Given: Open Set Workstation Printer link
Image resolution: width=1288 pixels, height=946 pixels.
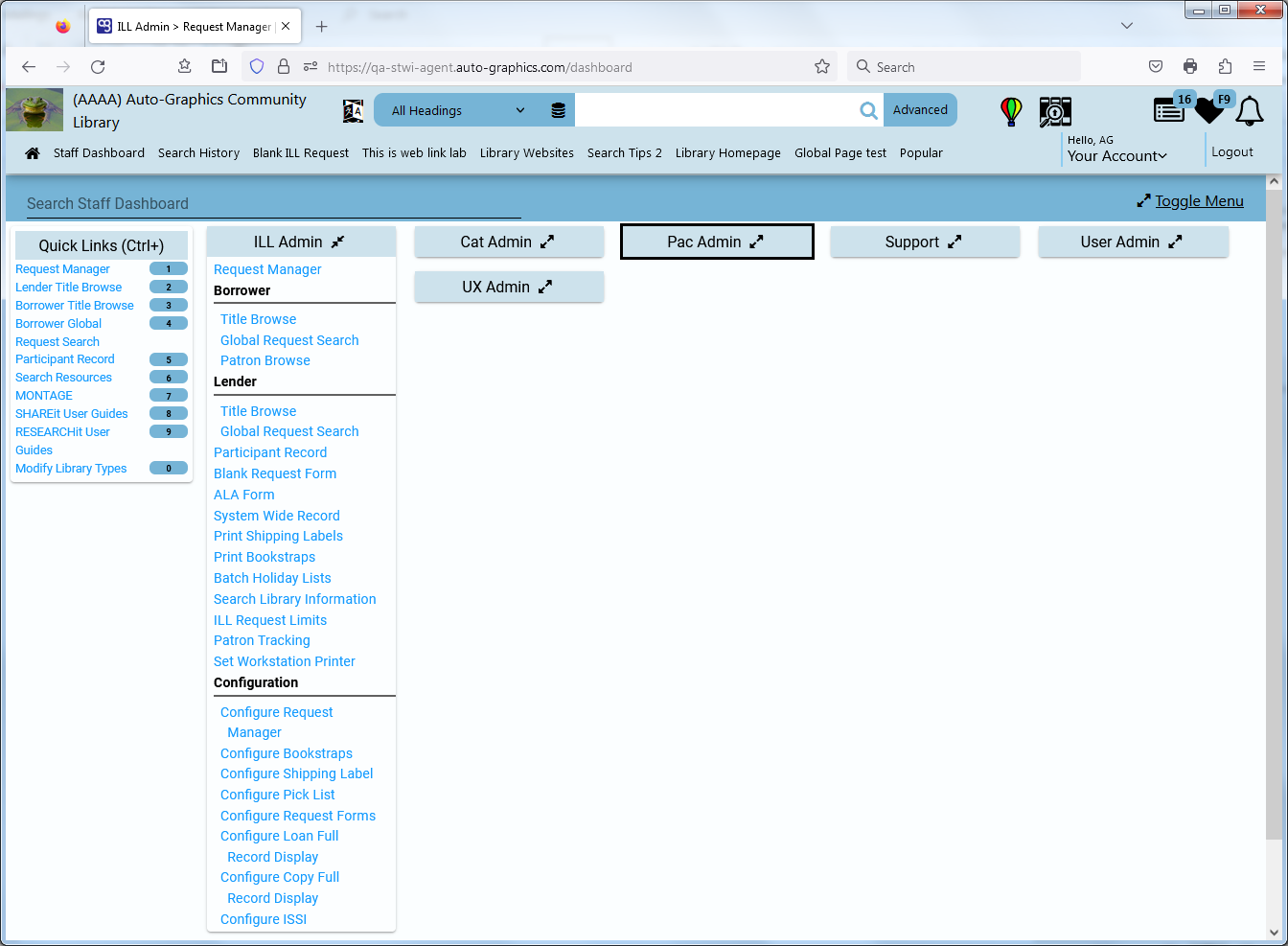Looking at the screenshot, I should [285, 661].
